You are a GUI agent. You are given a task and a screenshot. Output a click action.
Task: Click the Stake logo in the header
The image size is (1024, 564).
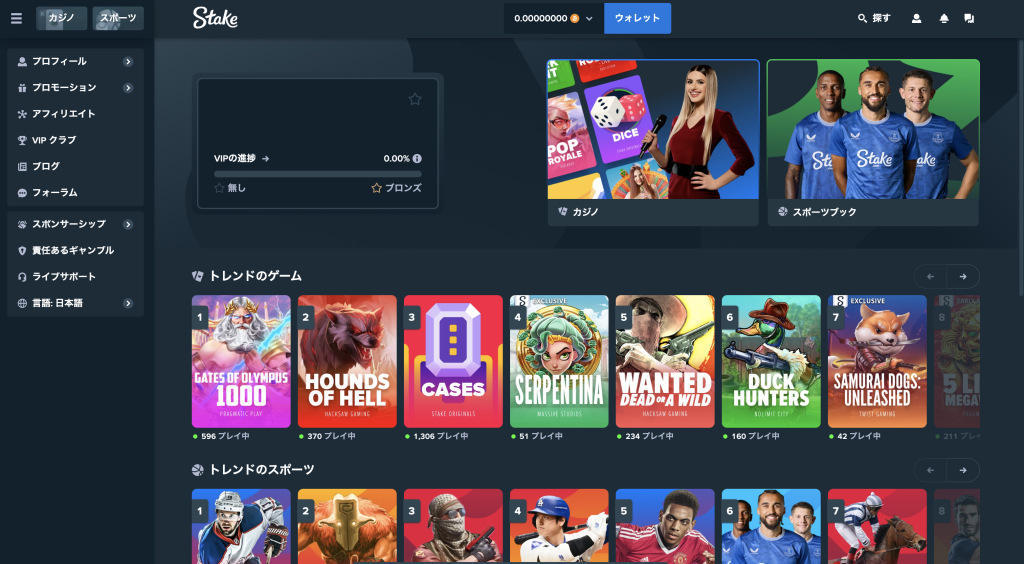[215, 18]
